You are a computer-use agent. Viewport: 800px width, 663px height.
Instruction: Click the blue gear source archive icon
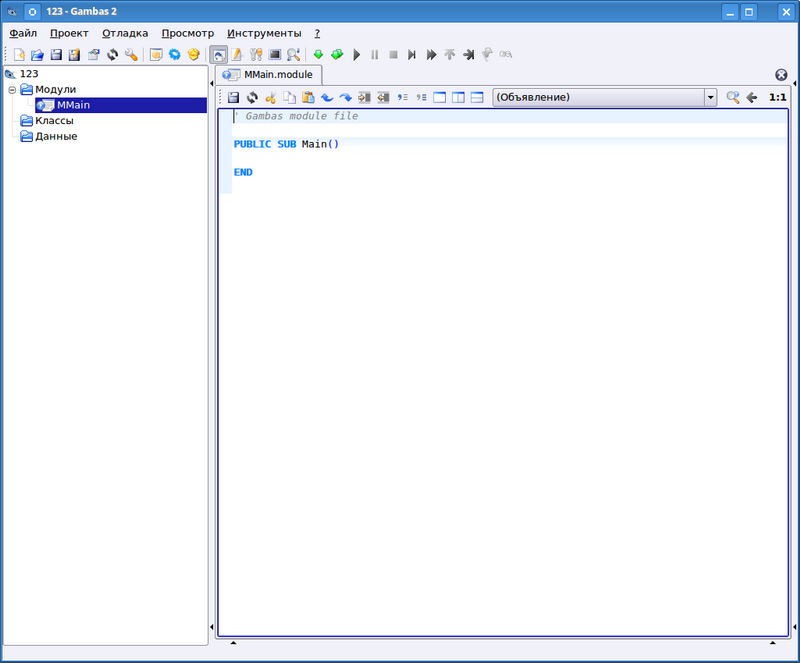point(174,54)
